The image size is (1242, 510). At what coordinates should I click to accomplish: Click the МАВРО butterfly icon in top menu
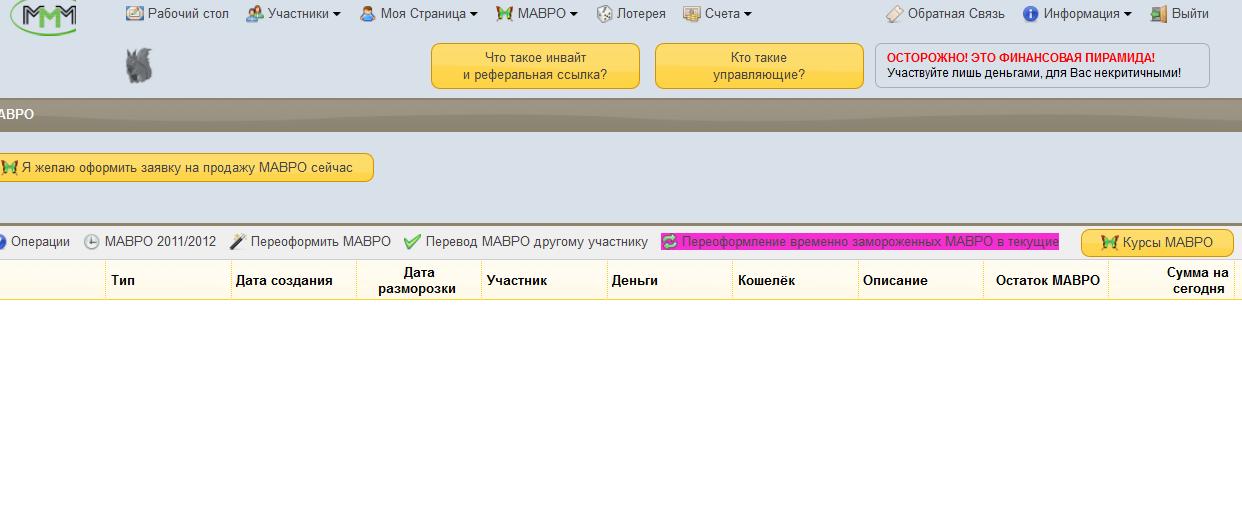(505, 14)
